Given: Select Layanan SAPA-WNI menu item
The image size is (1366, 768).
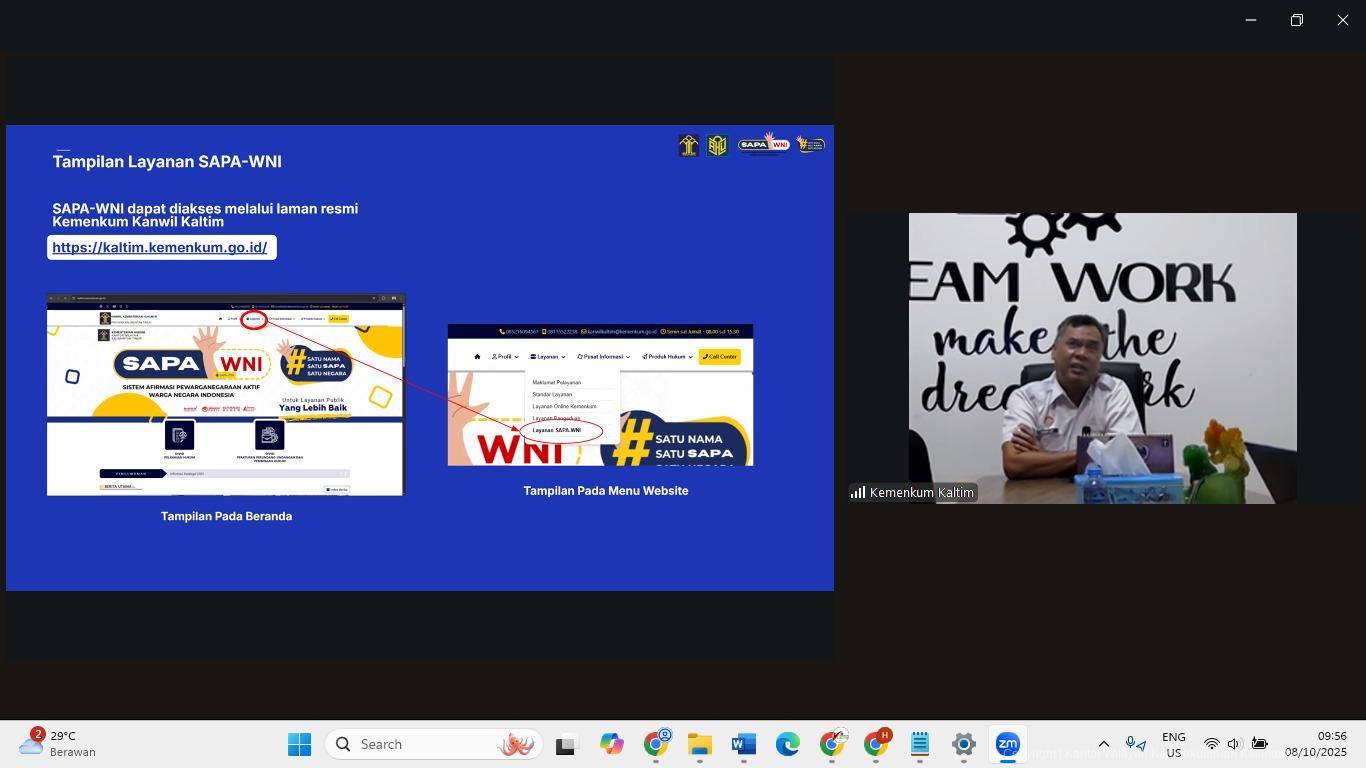Looking at the screenshot, I should pos(556,431).
